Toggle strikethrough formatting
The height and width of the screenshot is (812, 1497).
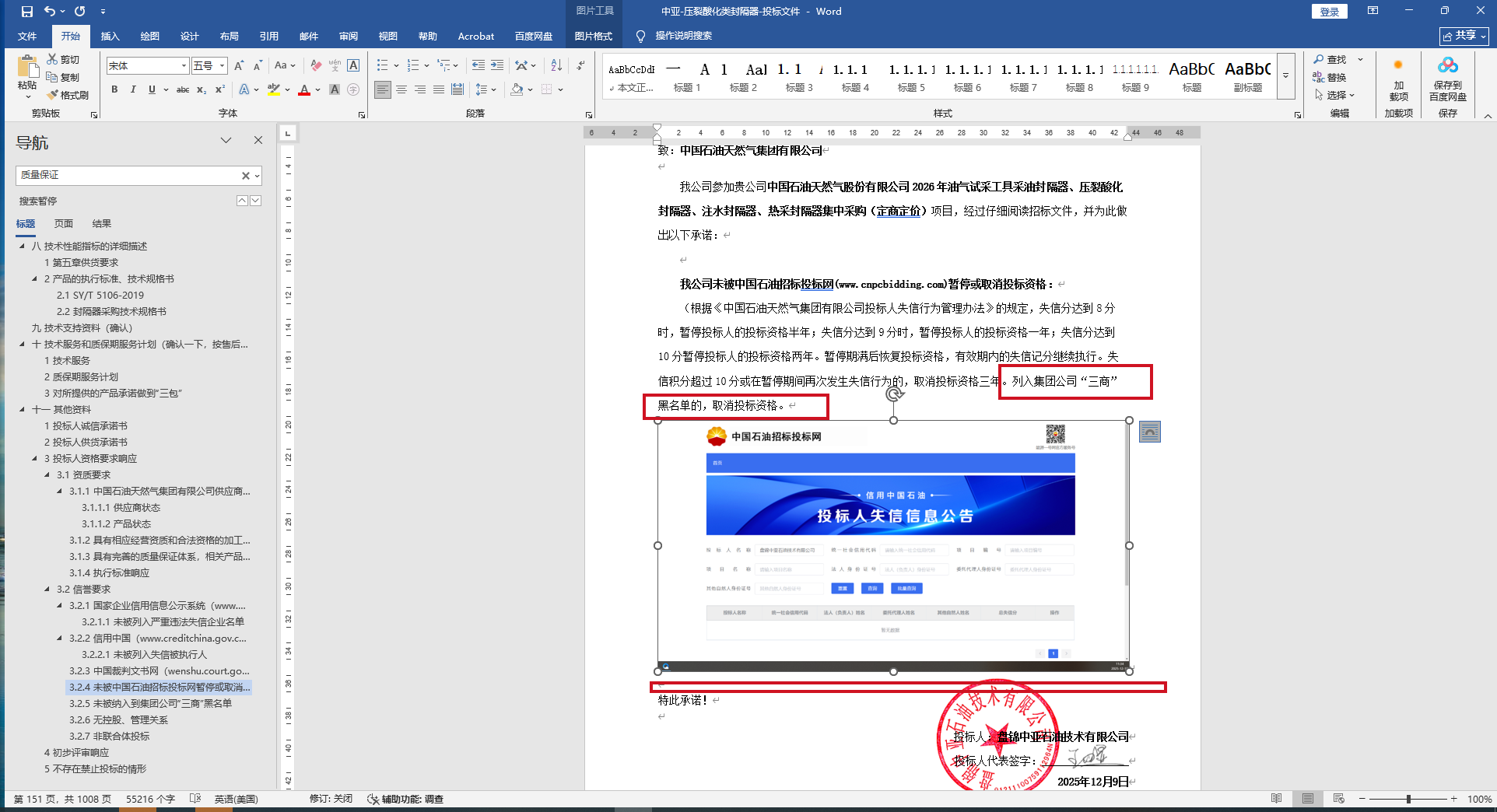183,89
